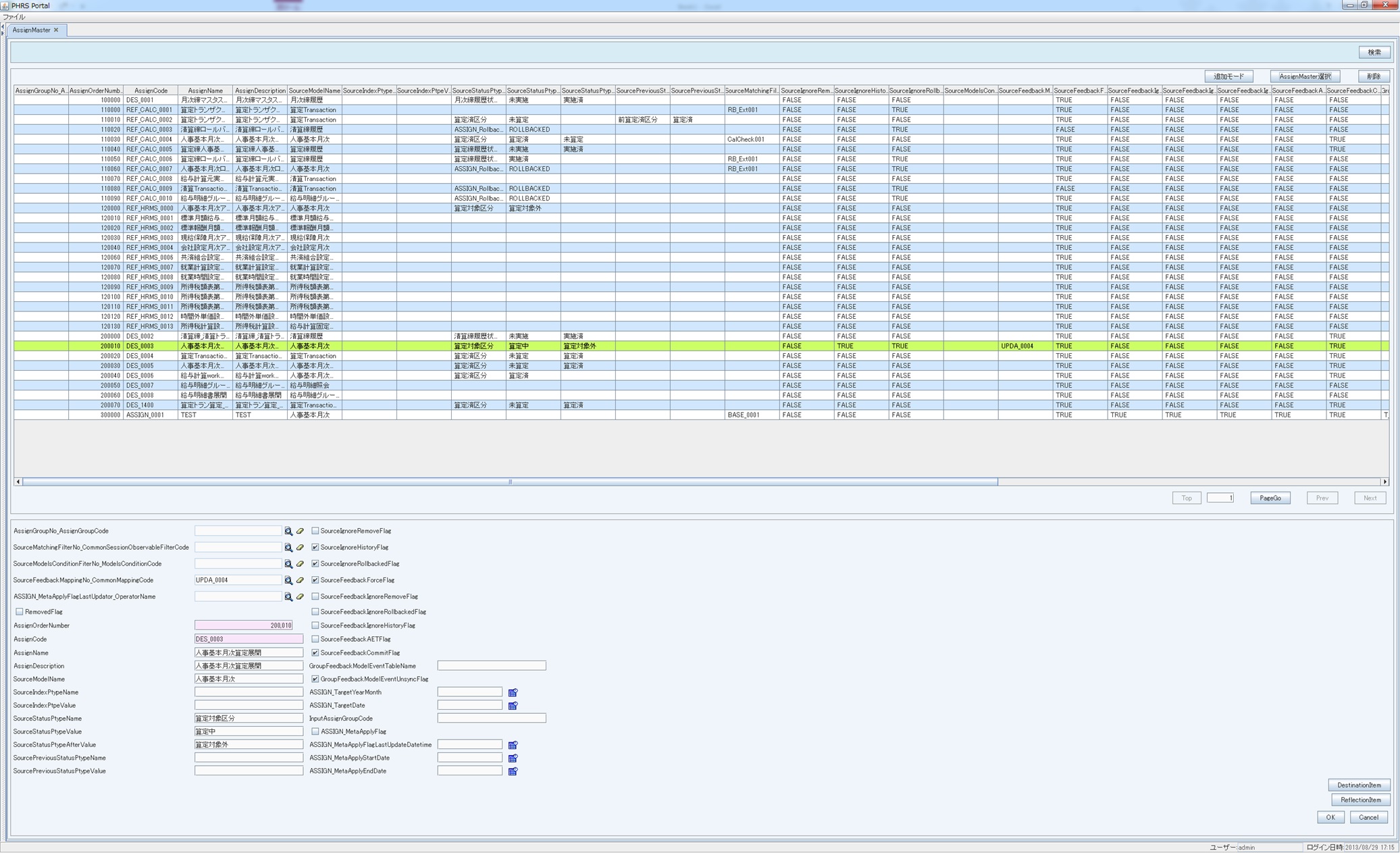Click the 検索 search button
This screenshot has width=1400, height=853.
coord(1374,52)
